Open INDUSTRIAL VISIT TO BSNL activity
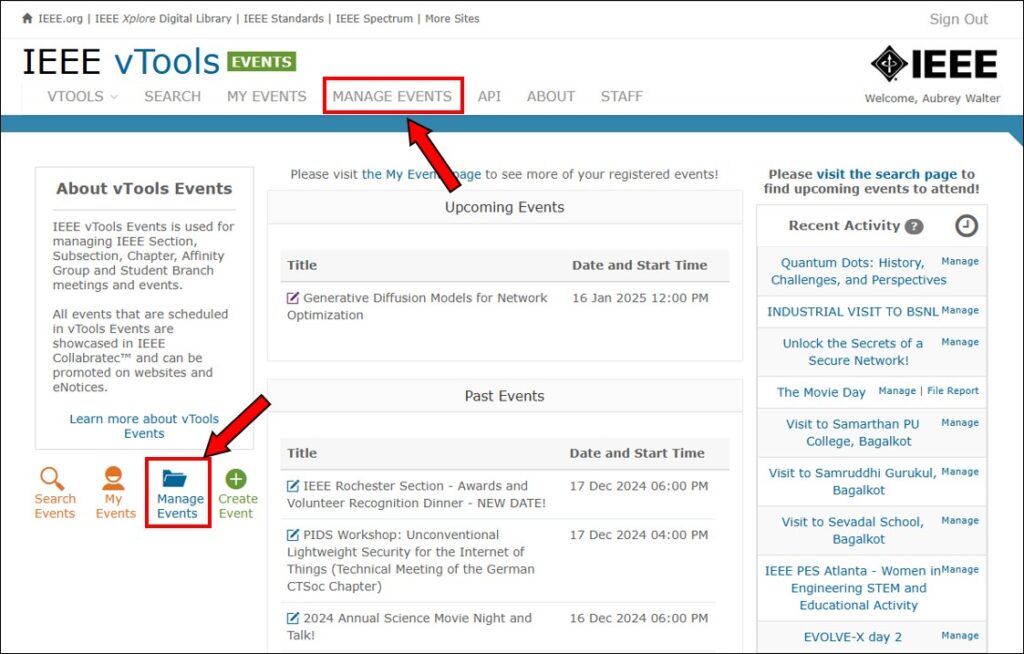This screenshot has width=1024, height=654. tap(852, 312)
